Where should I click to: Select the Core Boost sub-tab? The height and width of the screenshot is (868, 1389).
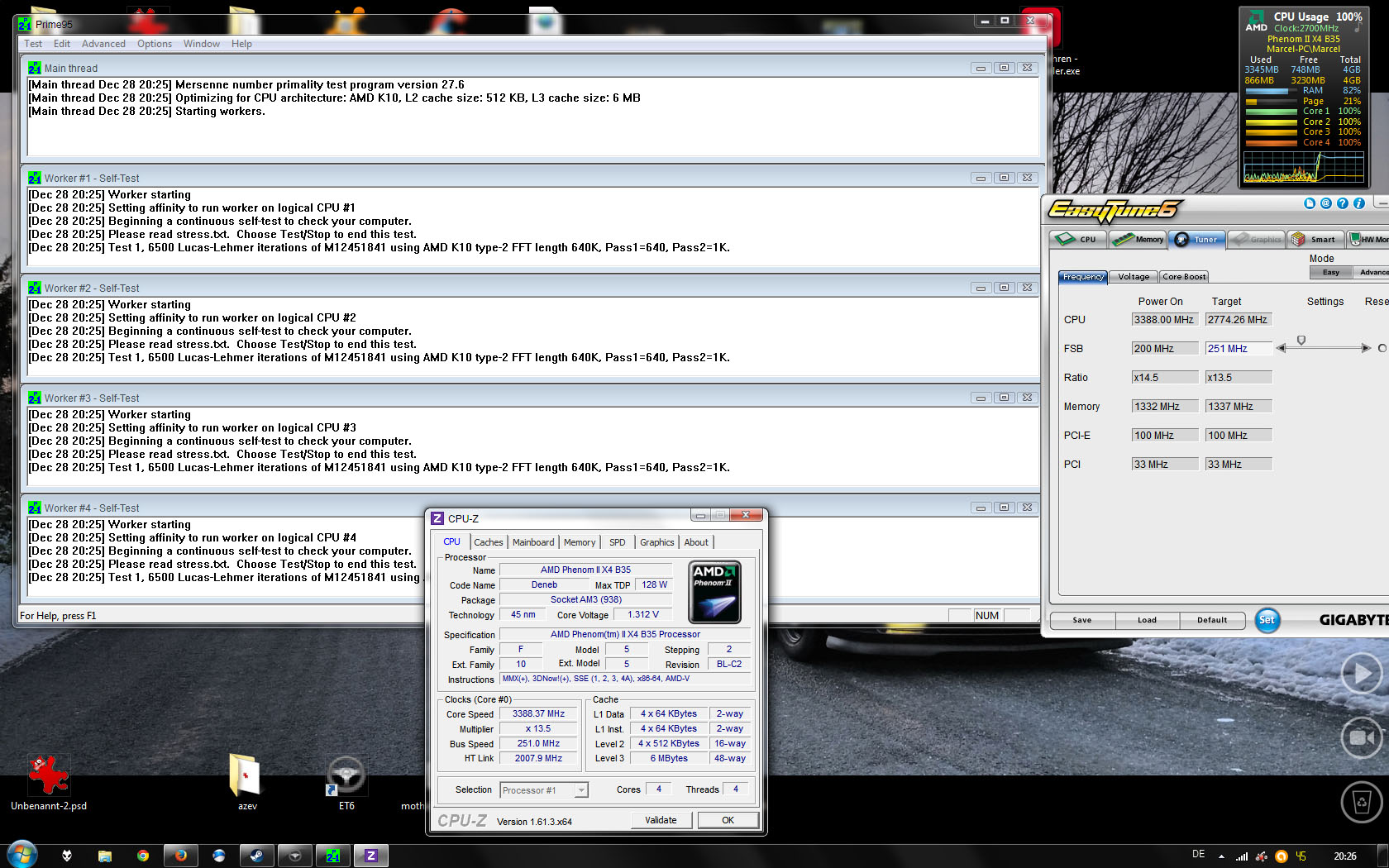(1184, 277)
